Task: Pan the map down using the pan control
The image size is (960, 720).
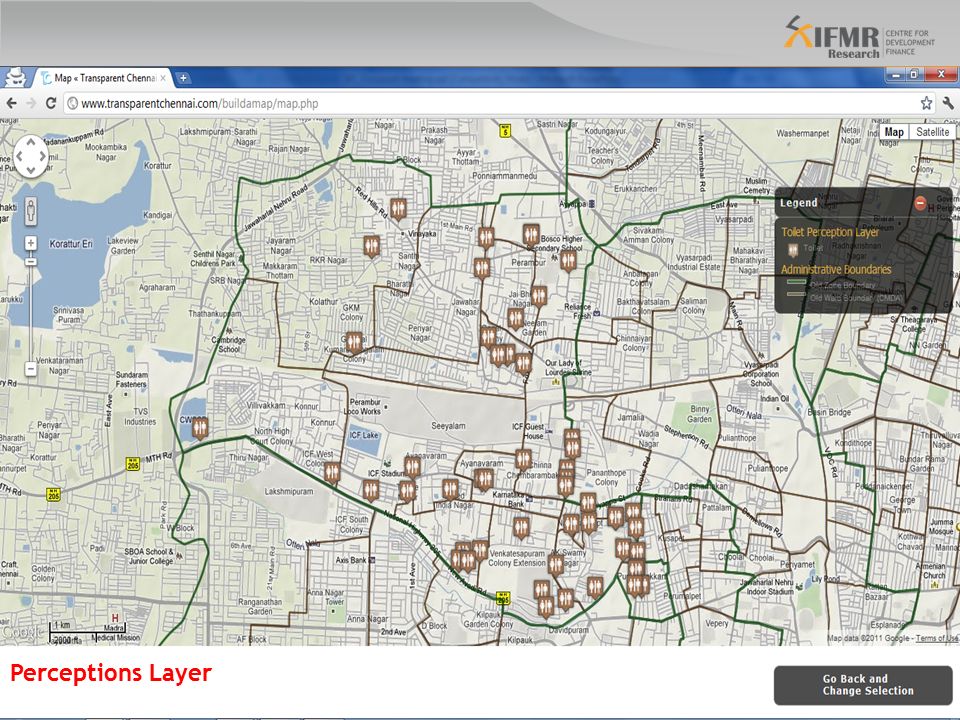Action: click(31, 170)
